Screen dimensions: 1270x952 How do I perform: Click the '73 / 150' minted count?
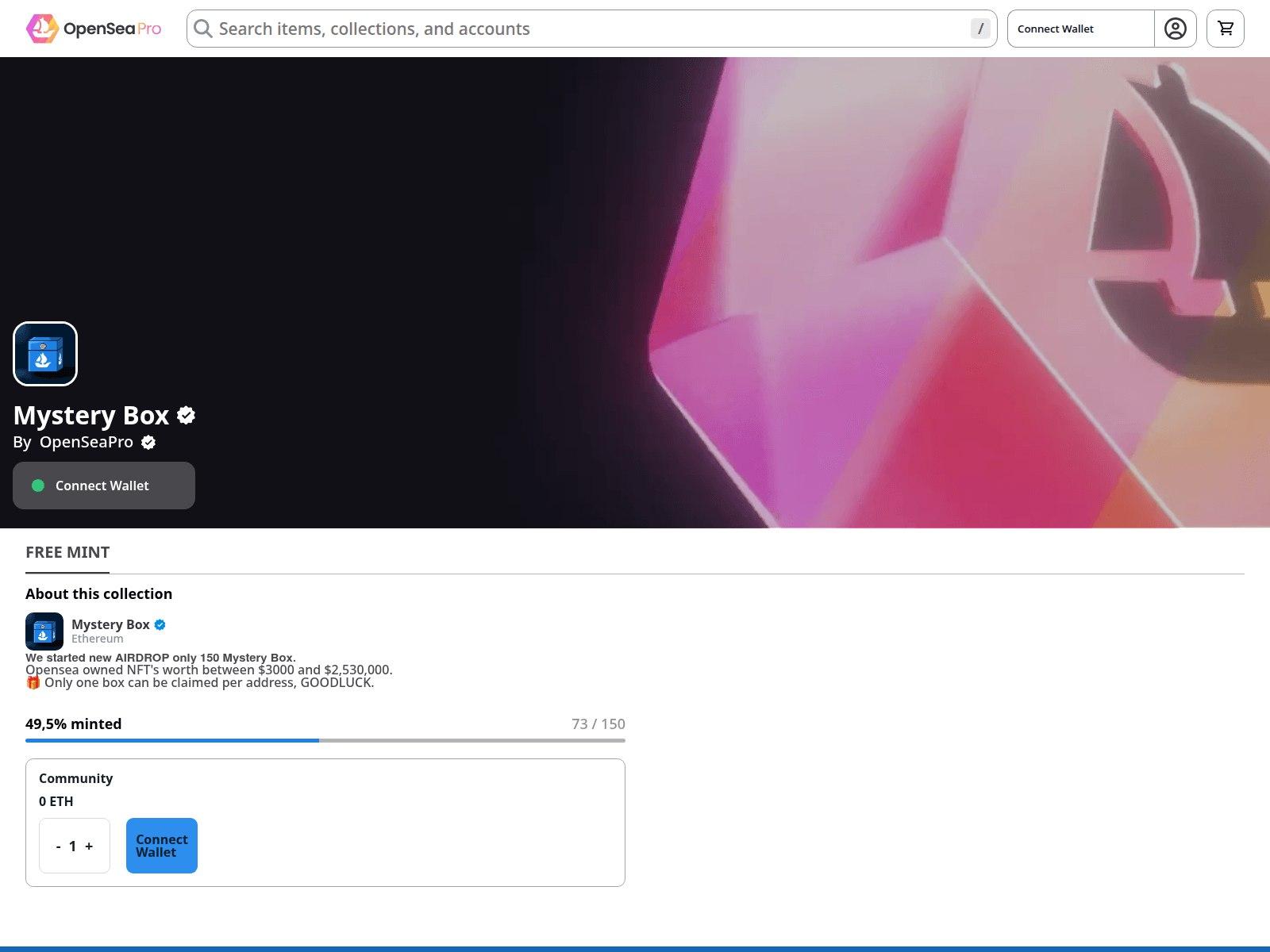598,724
